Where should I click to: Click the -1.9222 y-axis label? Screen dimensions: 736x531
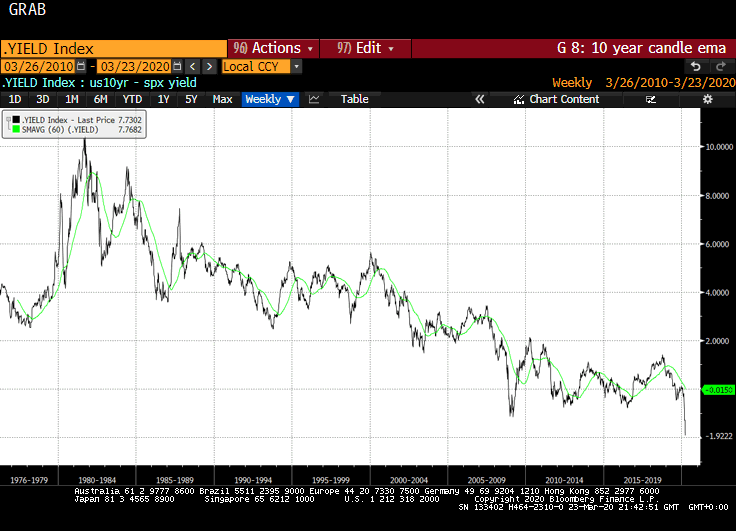[x=719, y=436]
